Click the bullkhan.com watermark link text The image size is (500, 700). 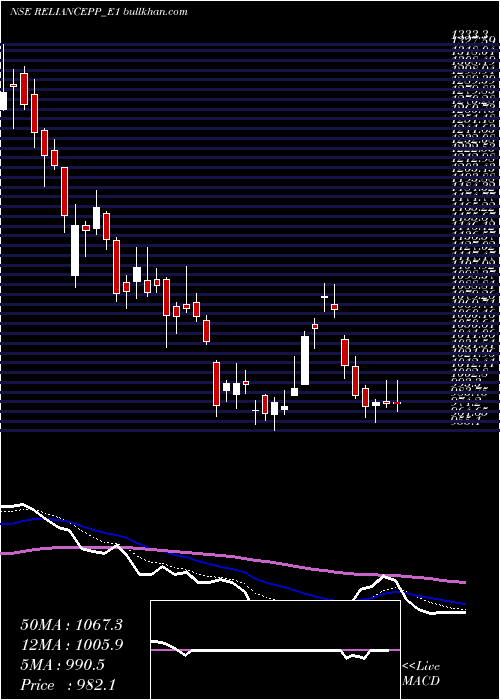coord(153,12)
